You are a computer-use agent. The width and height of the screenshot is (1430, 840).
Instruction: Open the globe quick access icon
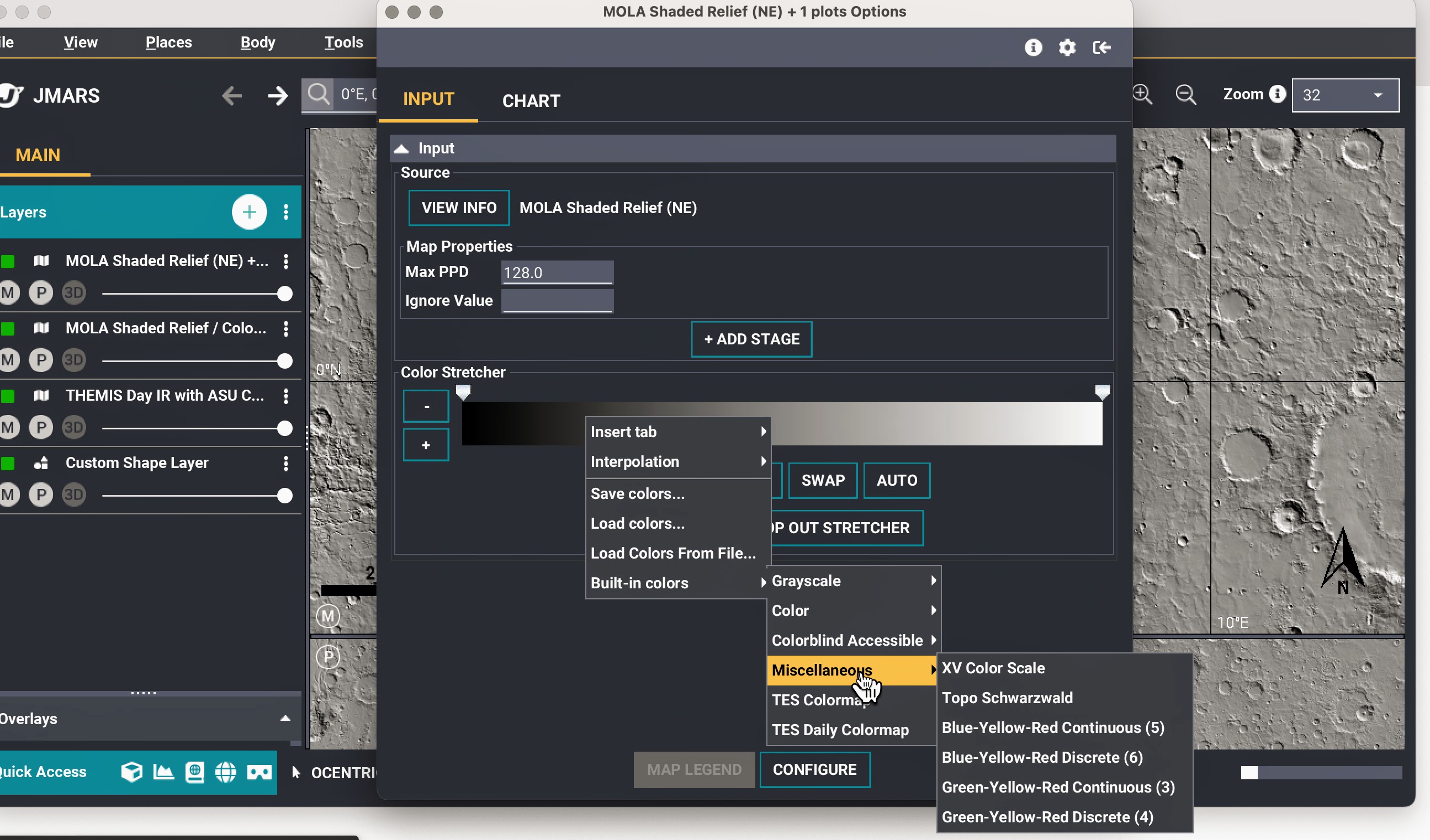[x=226, y=772]
